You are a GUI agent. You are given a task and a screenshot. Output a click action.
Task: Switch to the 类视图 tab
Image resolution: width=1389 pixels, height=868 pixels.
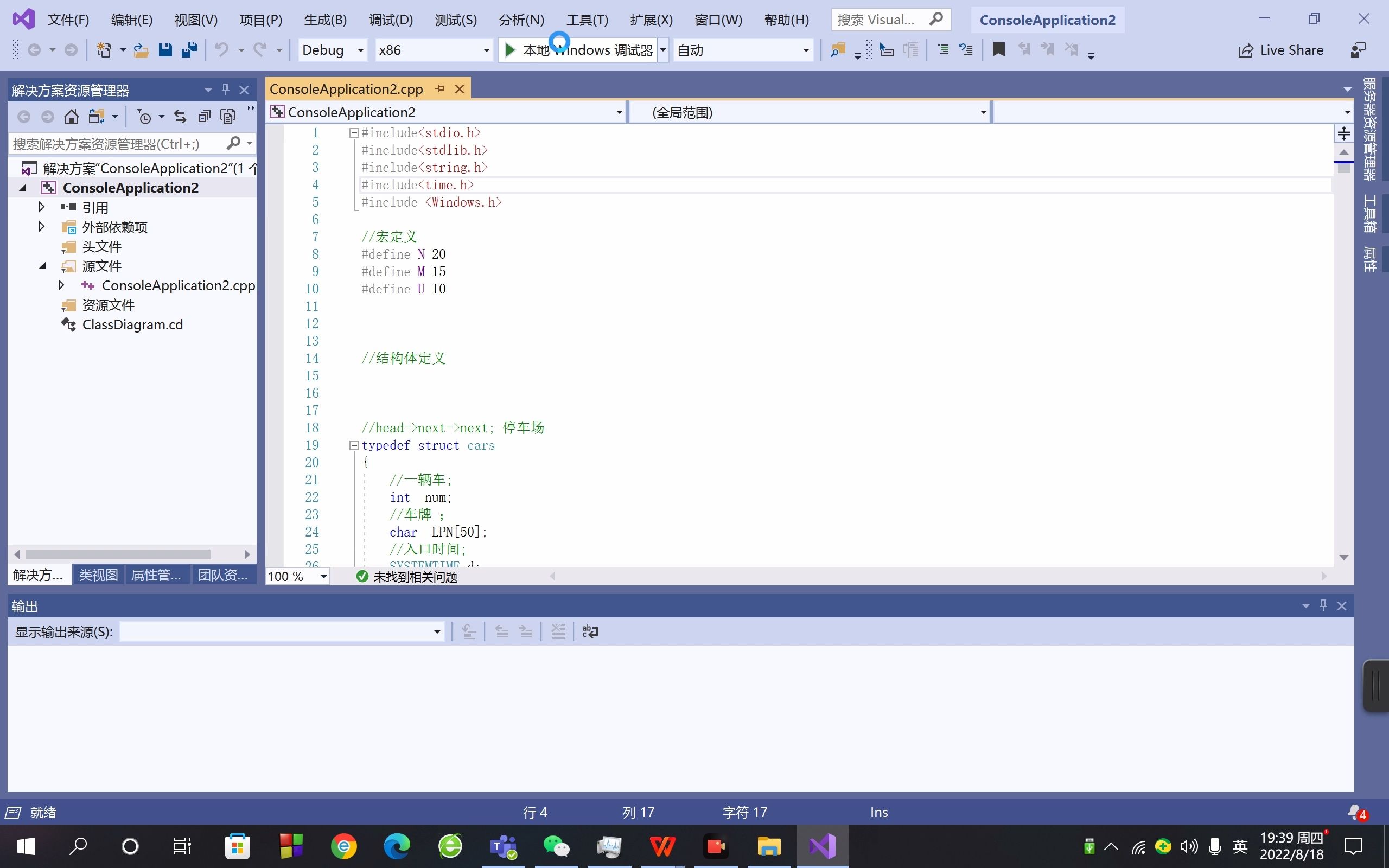click(98, 575)
